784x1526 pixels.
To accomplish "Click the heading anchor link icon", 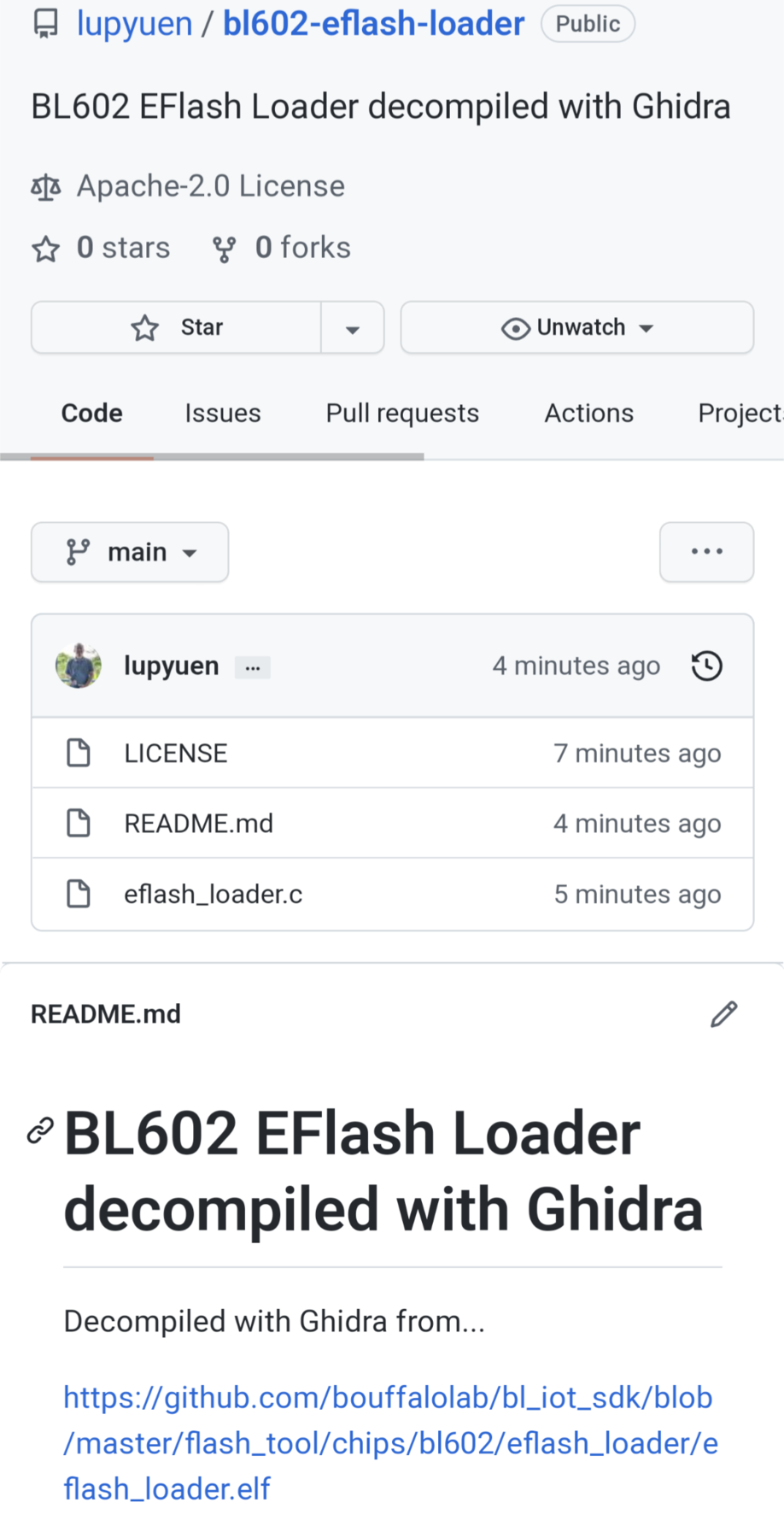I will [41, 1130].
